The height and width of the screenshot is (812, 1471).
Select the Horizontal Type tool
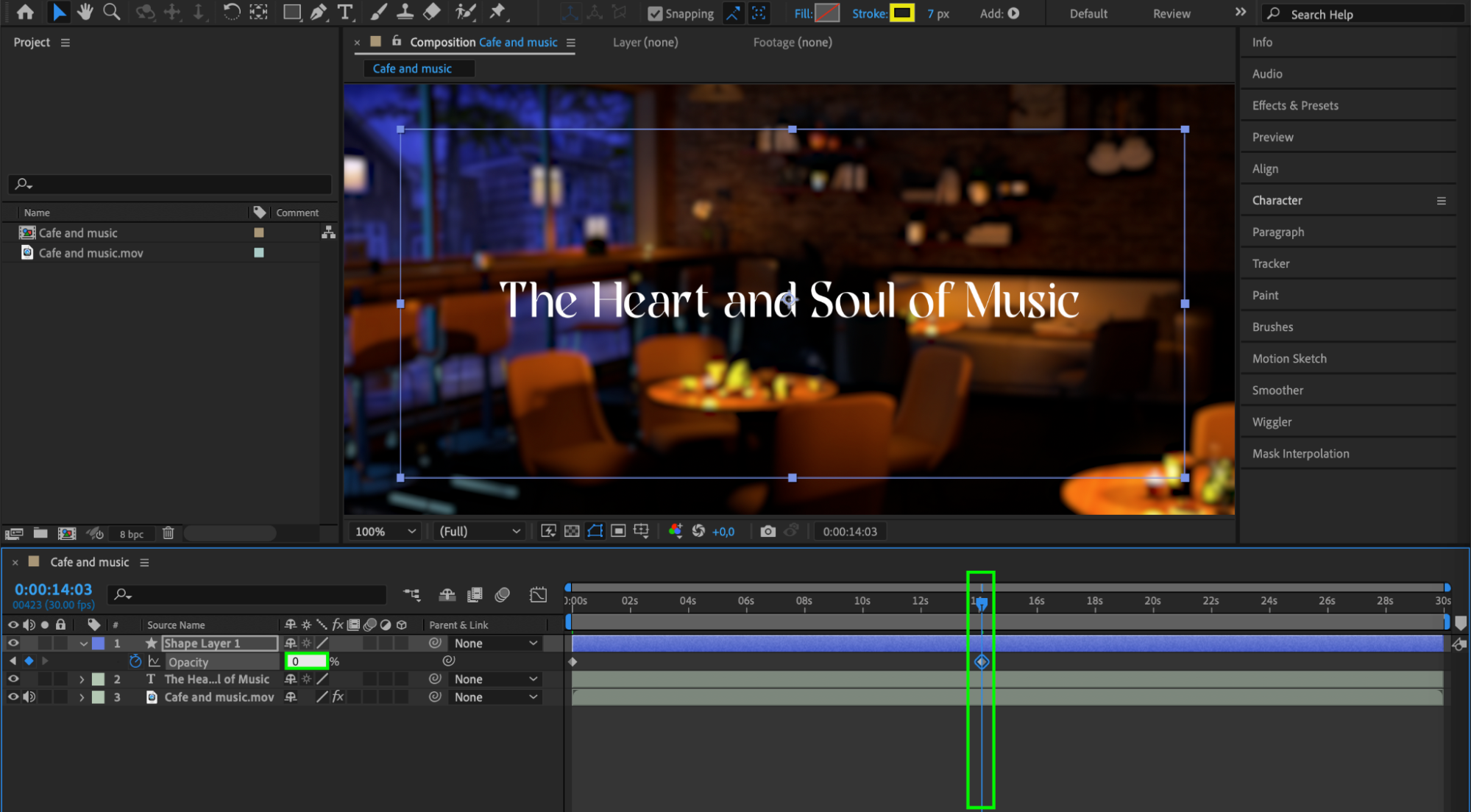click(x=344, y=12)
